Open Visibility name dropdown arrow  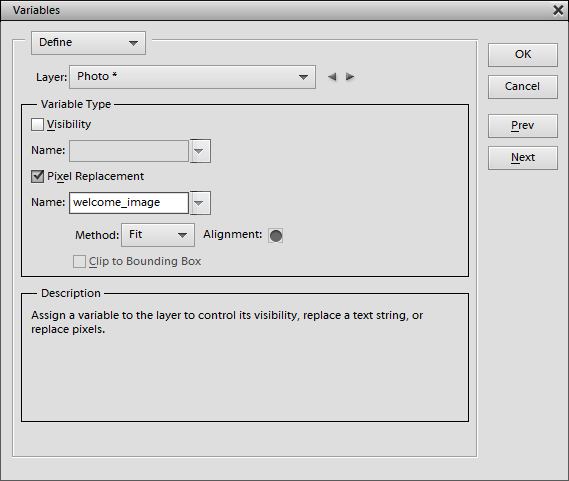tap(200, 151)
